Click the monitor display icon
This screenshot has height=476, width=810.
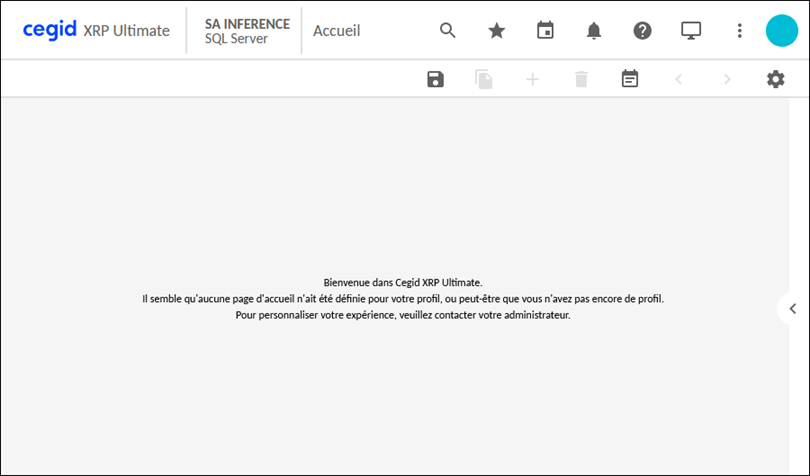[691, 30]
